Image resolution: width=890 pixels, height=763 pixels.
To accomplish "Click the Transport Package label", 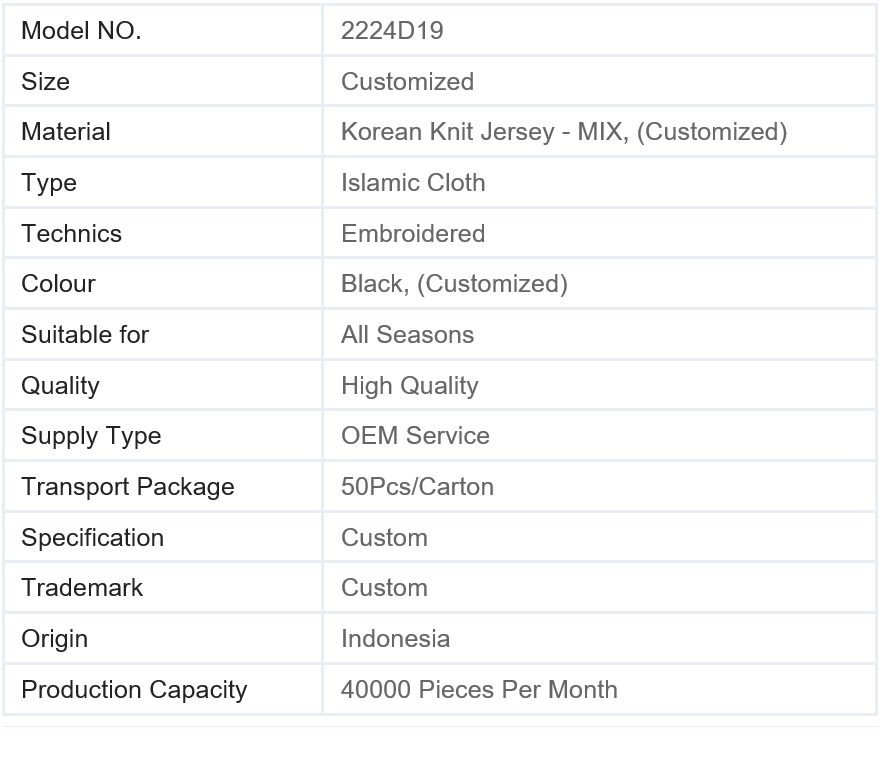I will [128, 487].
